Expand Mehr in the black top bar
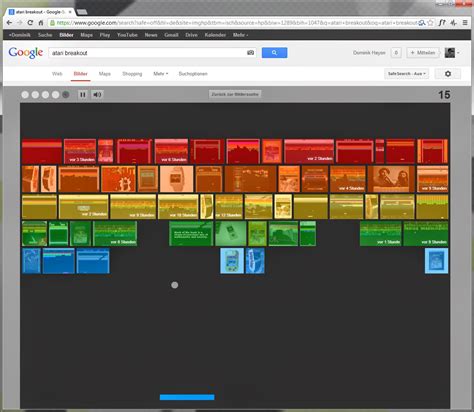 click(x=240, y=35)
